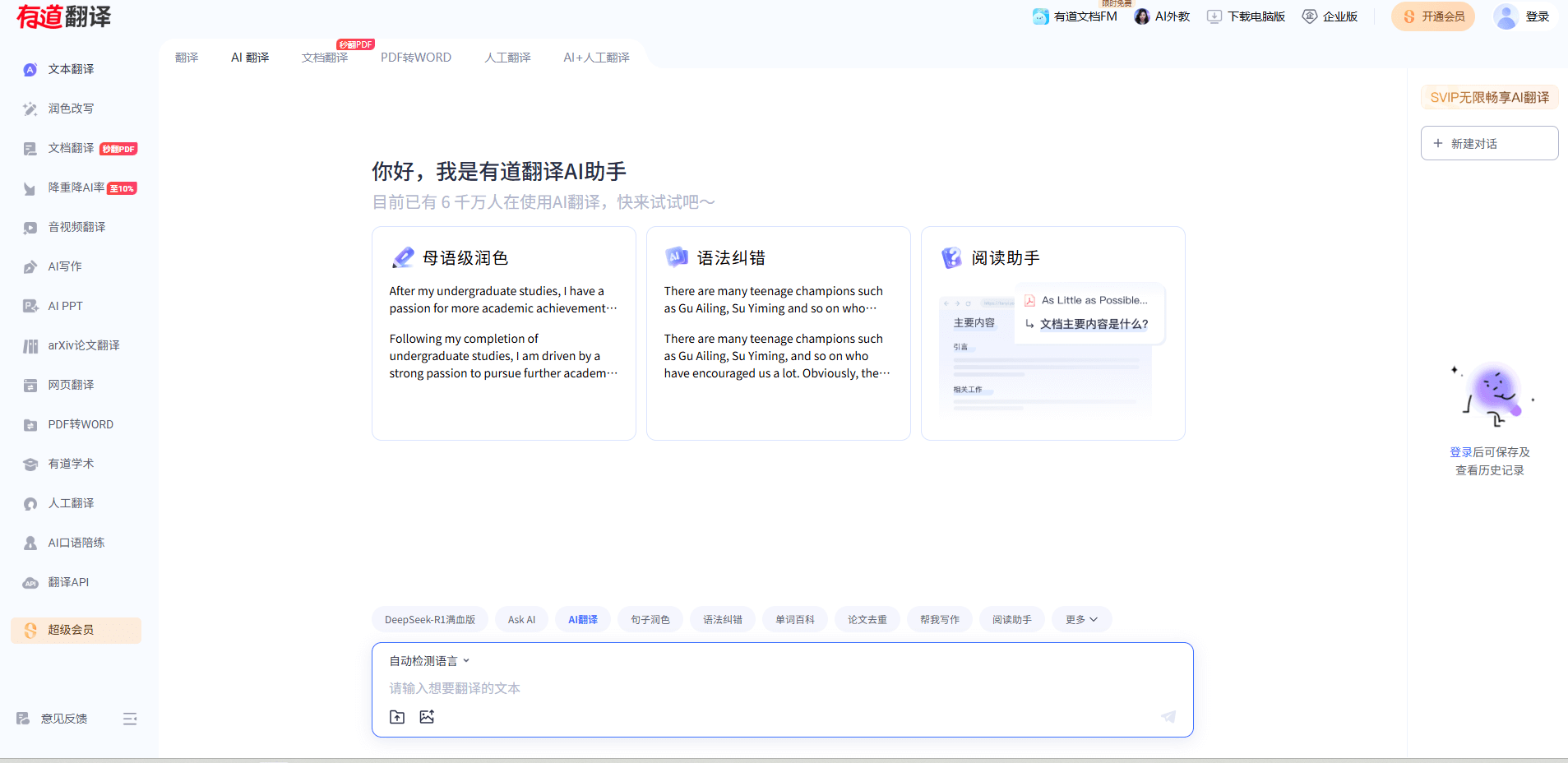Open the AI写作 pen icon
Screen dimensions: 1568x763
[x=30, y=267]
